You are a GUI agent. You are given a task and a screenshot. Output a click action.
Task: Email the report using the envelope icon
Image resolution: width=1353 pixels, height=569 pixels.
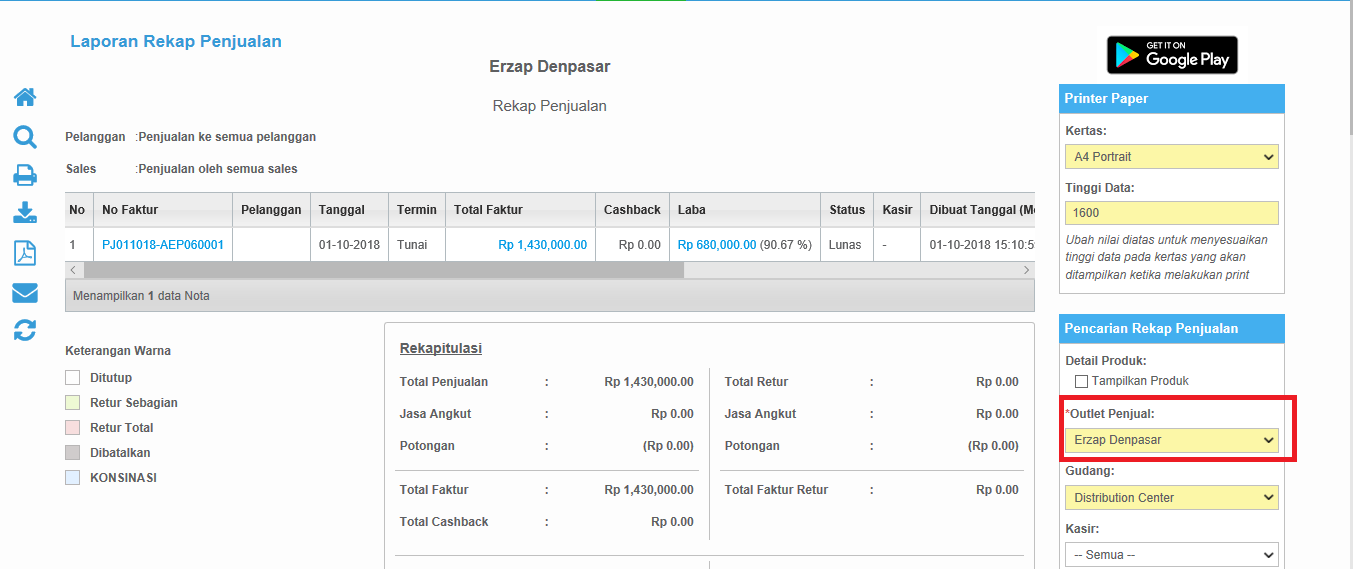point(25,293)
